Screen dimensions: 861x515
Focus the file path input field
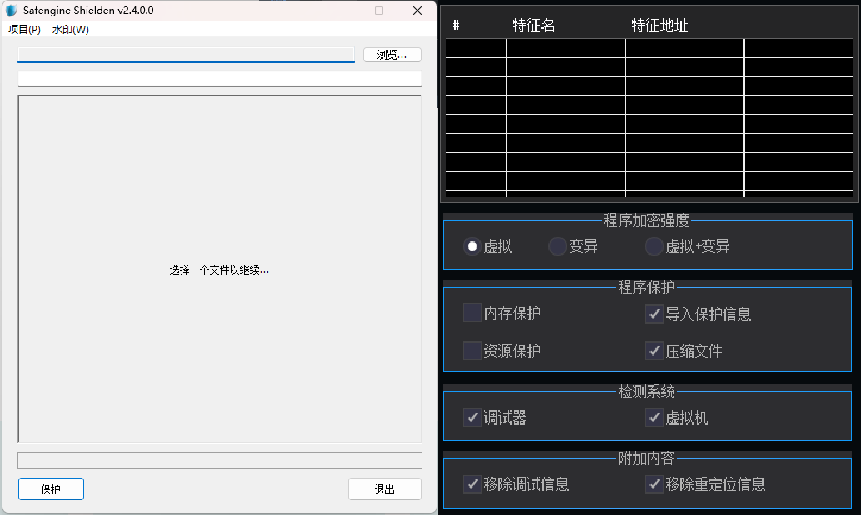(186, 54)
